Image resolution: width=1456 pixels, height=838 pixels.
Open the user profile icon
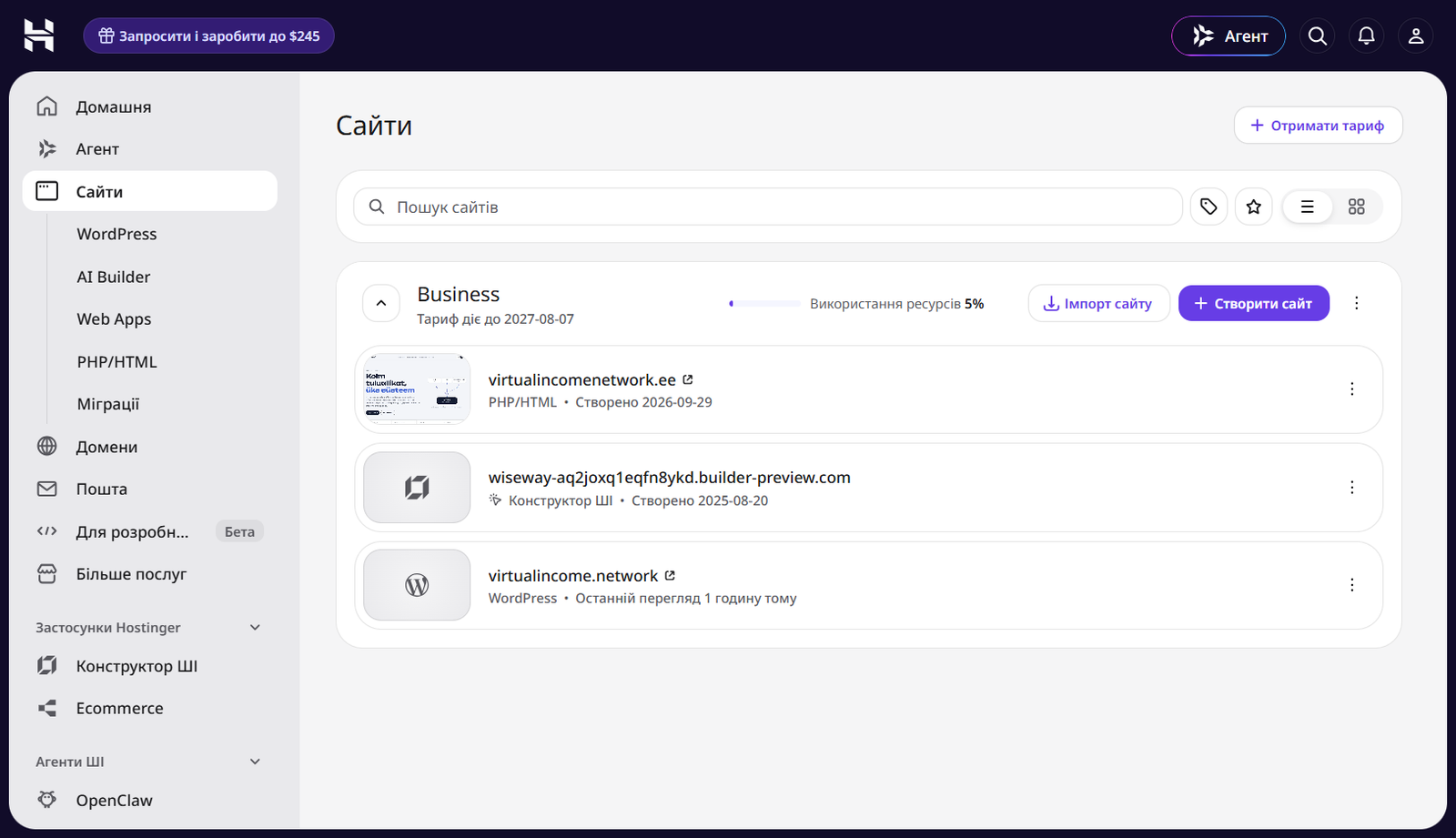(x=1415, y=35)
